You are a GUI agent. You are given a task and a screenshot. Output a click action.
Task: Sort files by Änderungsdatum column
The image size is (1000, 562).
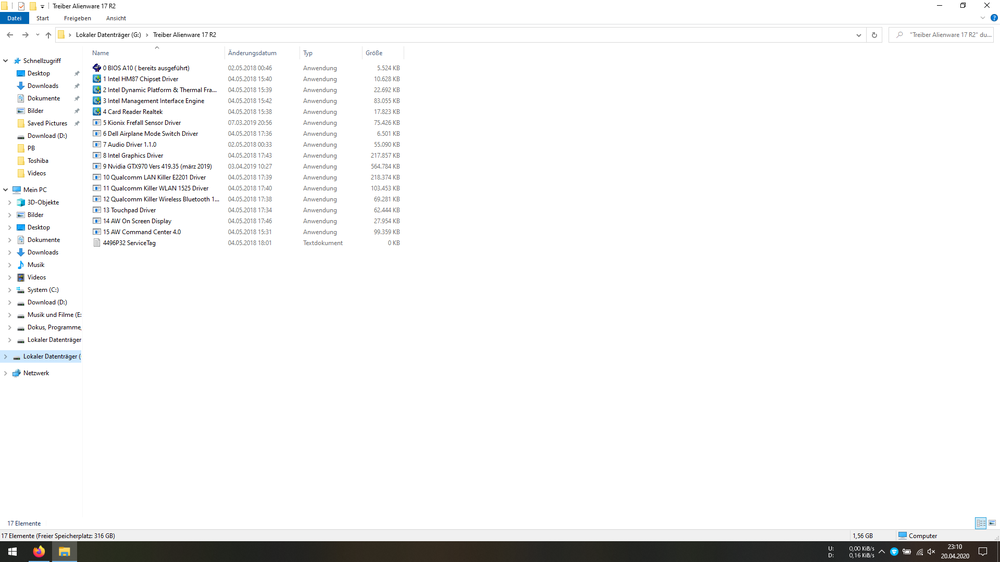coord(252,53)
